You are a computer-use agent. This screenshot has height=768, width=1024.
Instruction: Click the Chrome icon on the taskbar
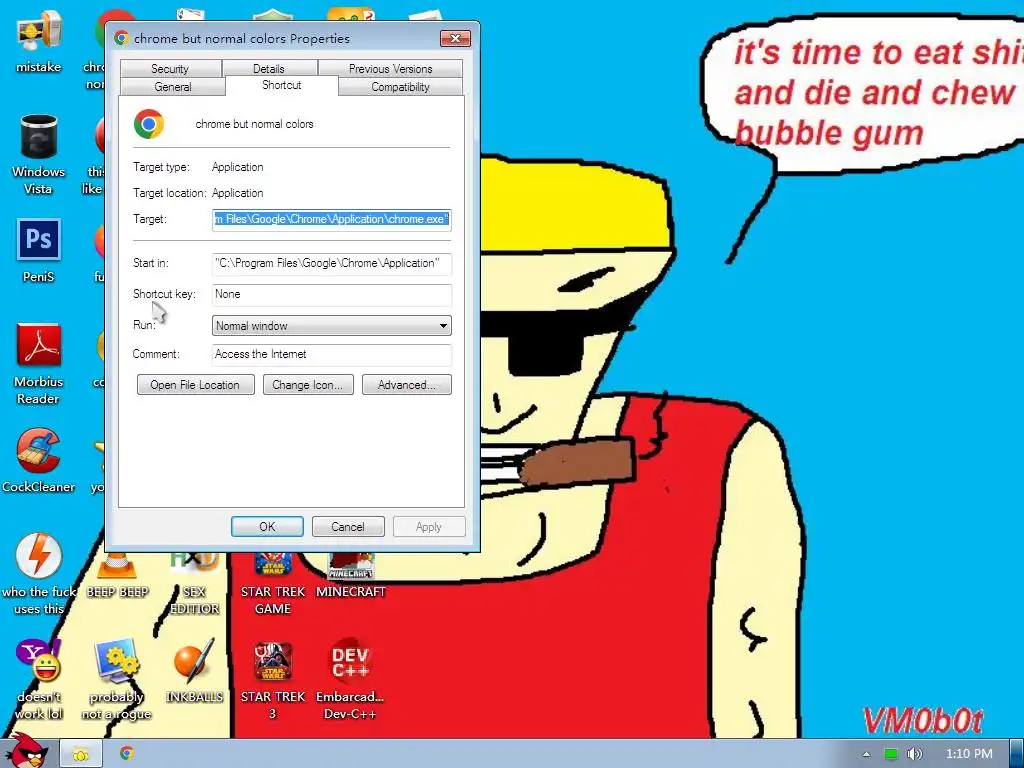(x=127, y=754)
